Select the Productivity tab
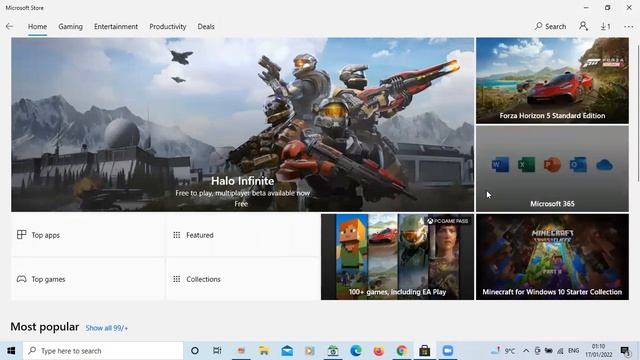The height and width of the screenshot is (360, 640). (x=168, y=27)
